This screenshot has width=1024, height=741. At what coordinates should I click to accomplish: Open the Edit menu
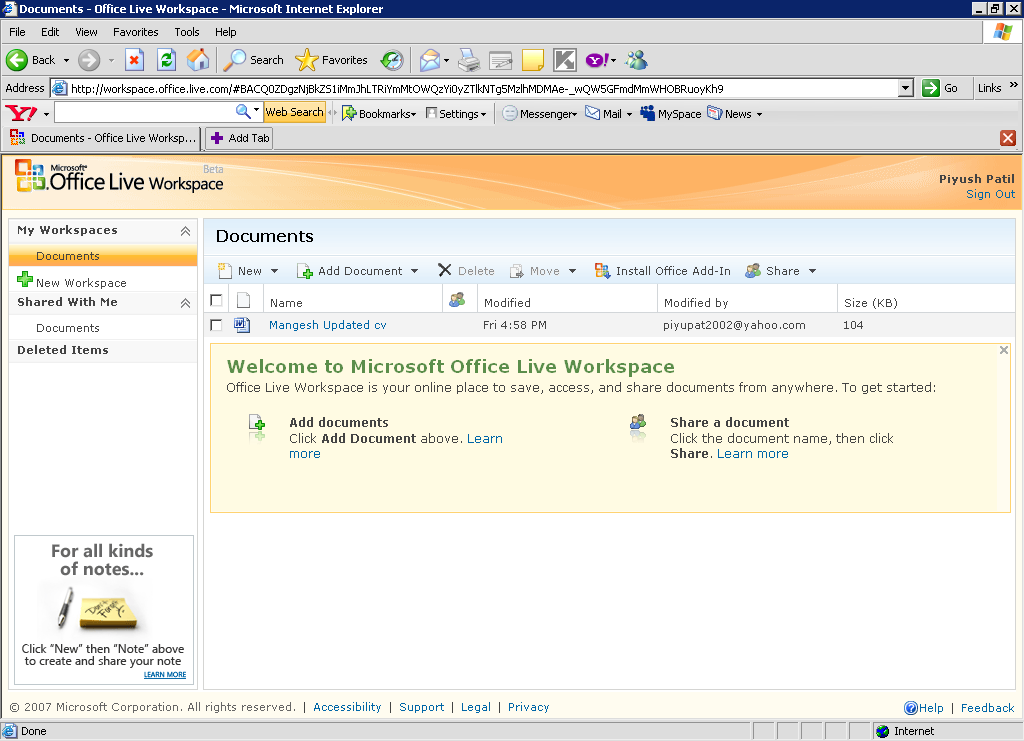point(50,32)
